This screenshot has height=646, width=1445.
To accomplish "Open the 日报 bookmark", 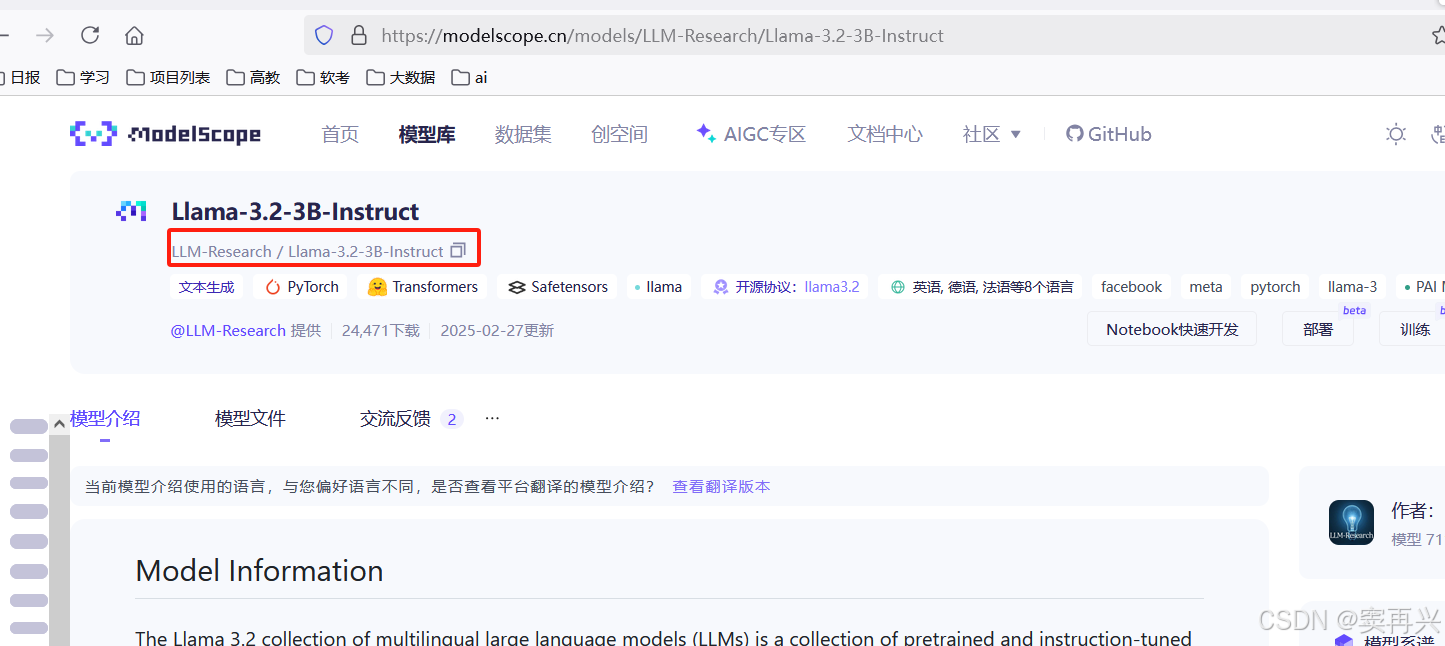I will tap(21, 77).
